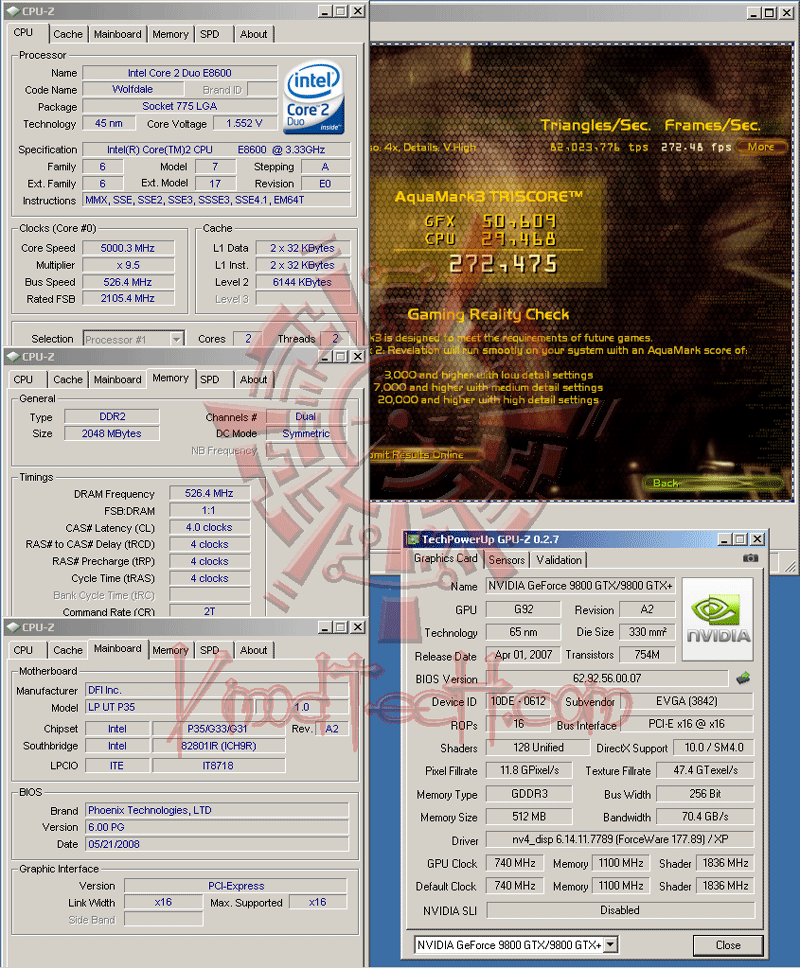Open the graphics card selector dropdown in GPU-Z
800x969 pixels.
click(x=610, y=944)
